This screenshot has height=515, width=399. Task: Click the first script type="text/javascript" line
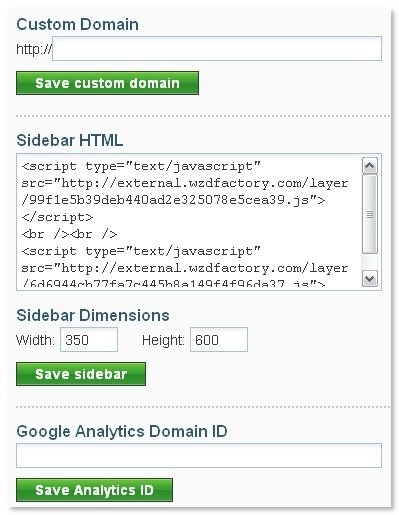coord(141,166)
